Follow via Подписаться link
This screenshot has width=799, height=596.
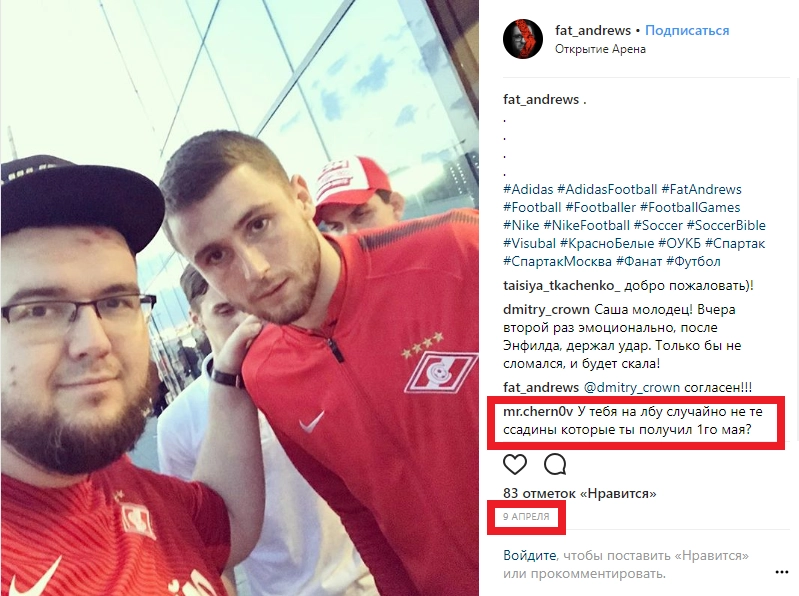(687, 31)
